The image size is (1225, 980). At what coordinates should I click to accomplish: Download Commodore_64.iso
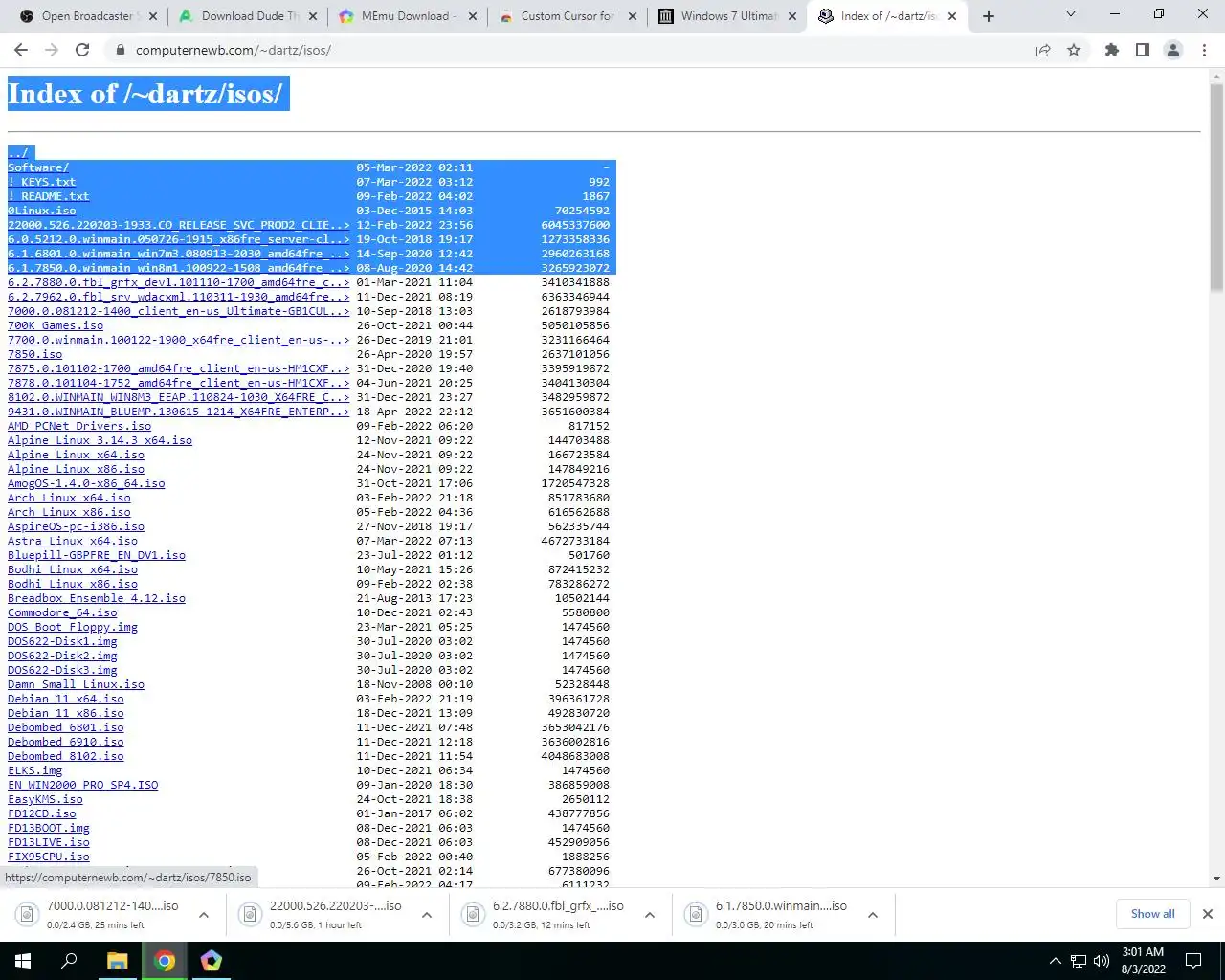click(x=62, y=612)
